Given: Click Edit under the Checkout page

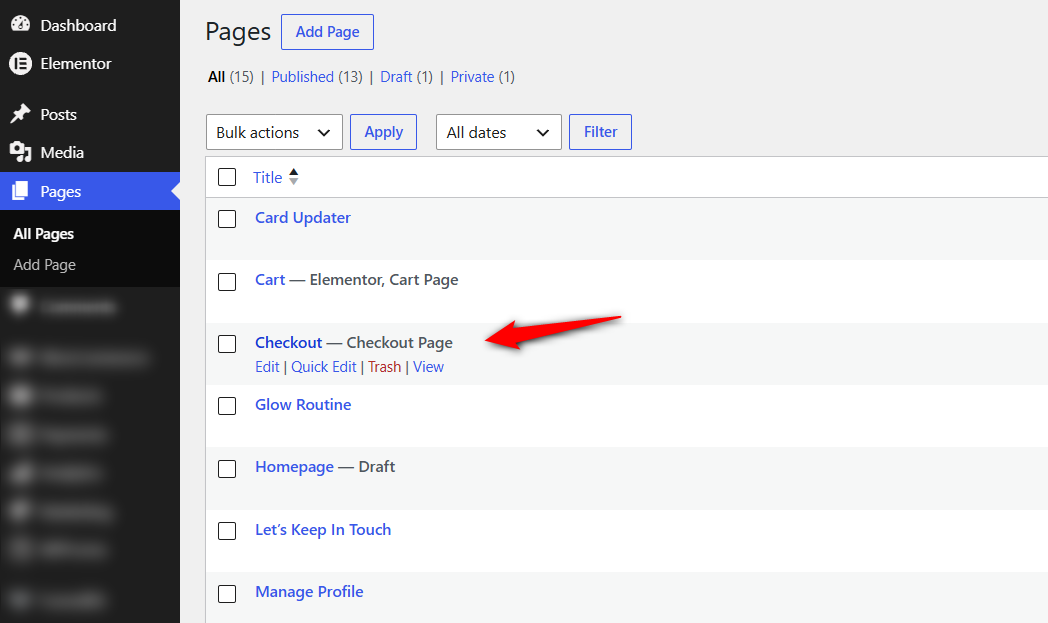Looking at the screenshot, I should (x=267, y=367).
